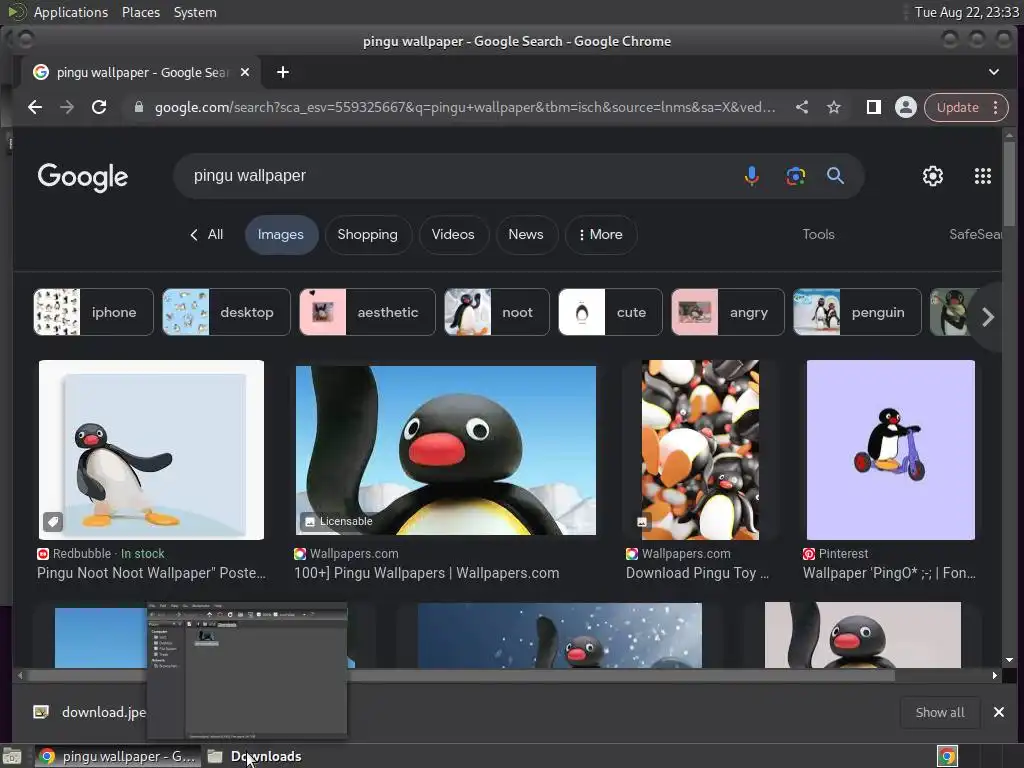Viewport: 1024px width, 768px height.
Task: Filter images by the aesthetic chip
Action: 367,312
